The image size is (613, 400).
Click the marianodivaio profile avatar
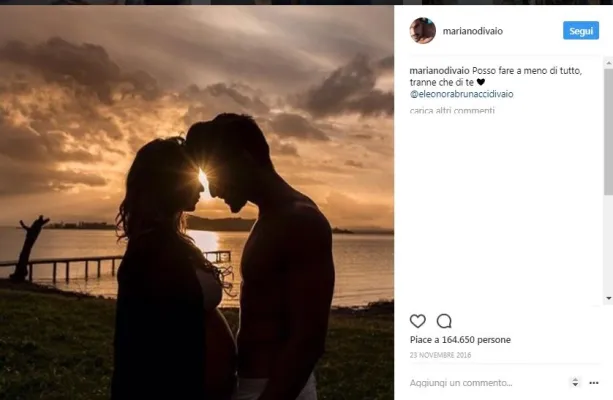(x=423, y=30)
